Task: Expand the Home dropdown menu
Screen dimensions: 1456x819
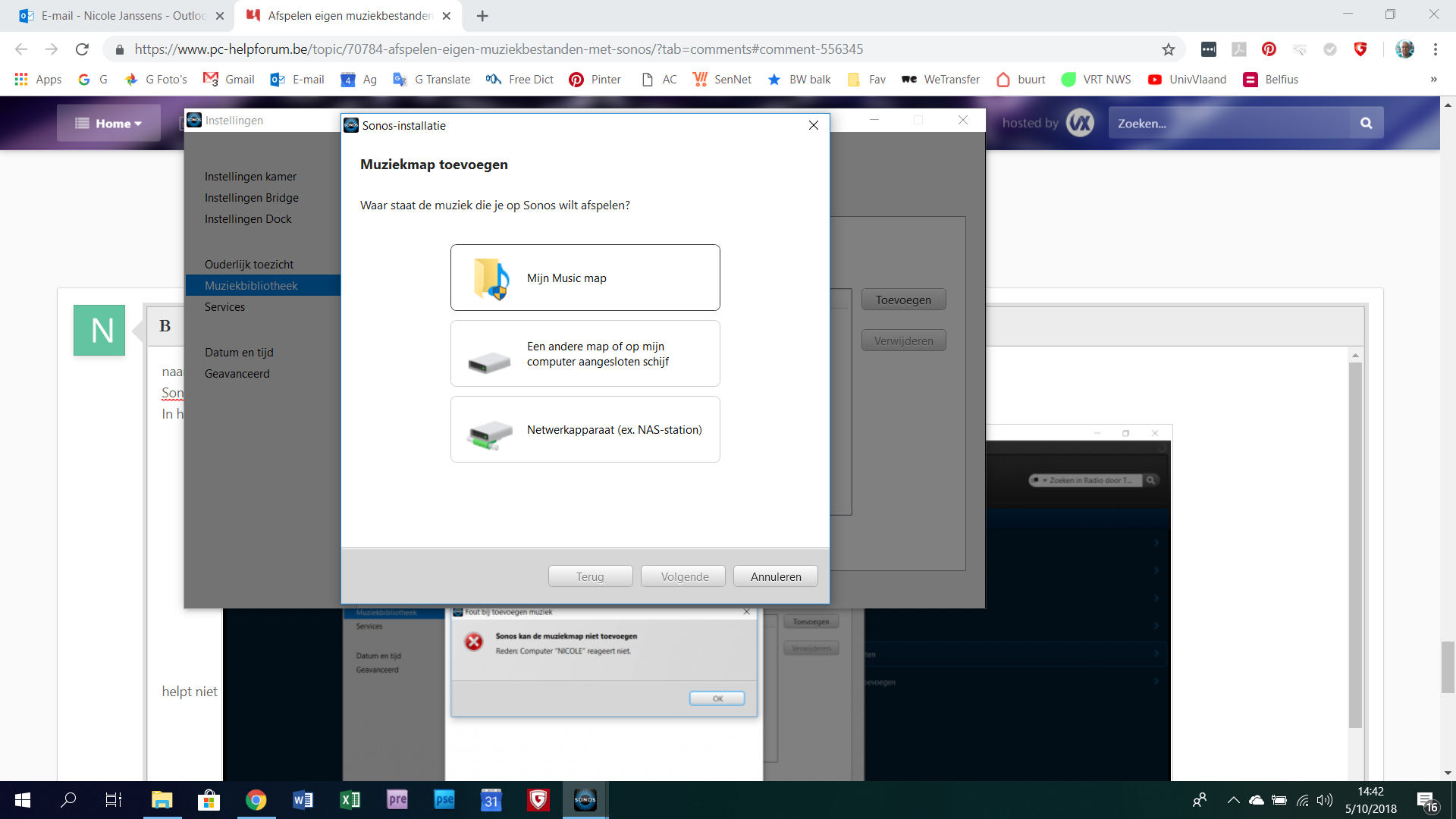Action: [108, 123]
